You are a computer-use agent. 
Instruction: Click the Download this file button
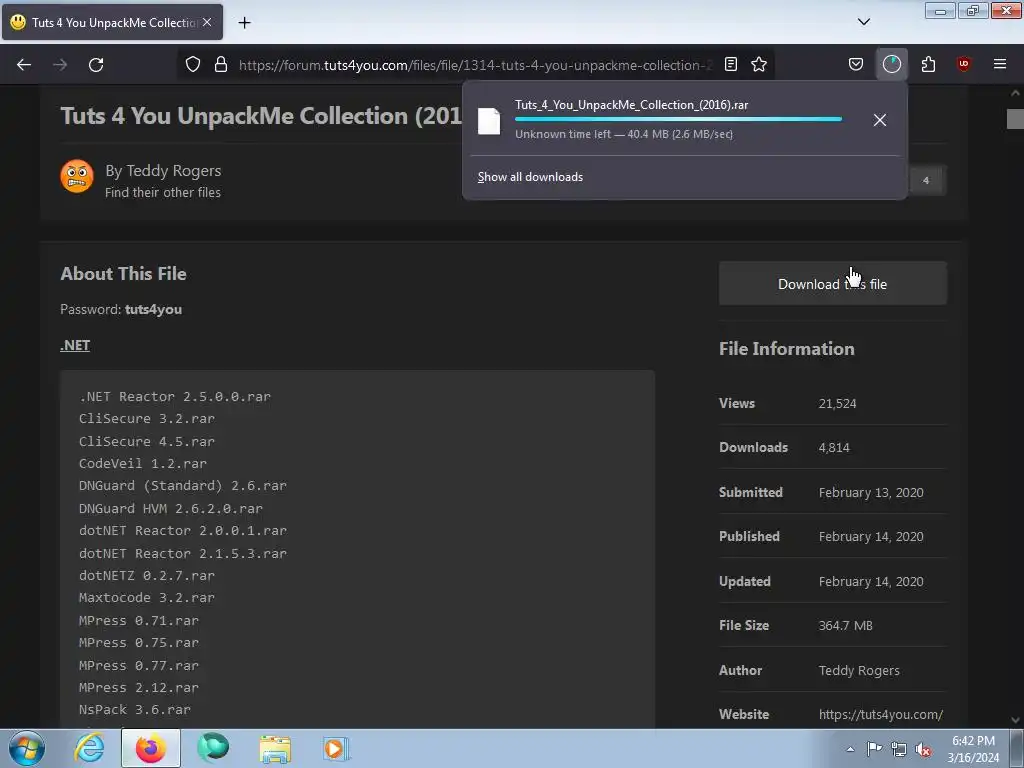[x=833, y=283]
